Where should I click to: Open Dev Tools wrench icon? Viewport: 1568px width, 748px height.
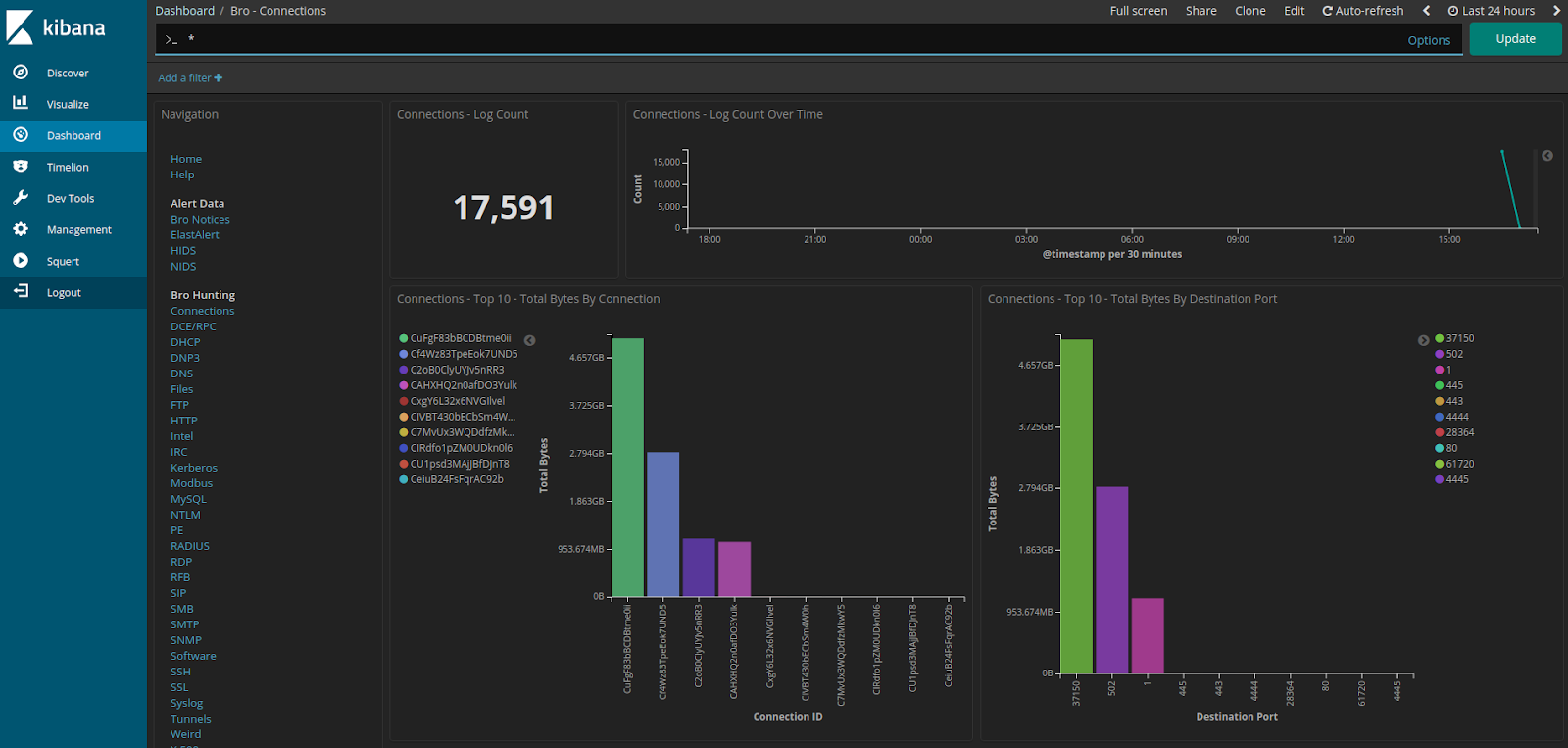[x=21, y=198]
